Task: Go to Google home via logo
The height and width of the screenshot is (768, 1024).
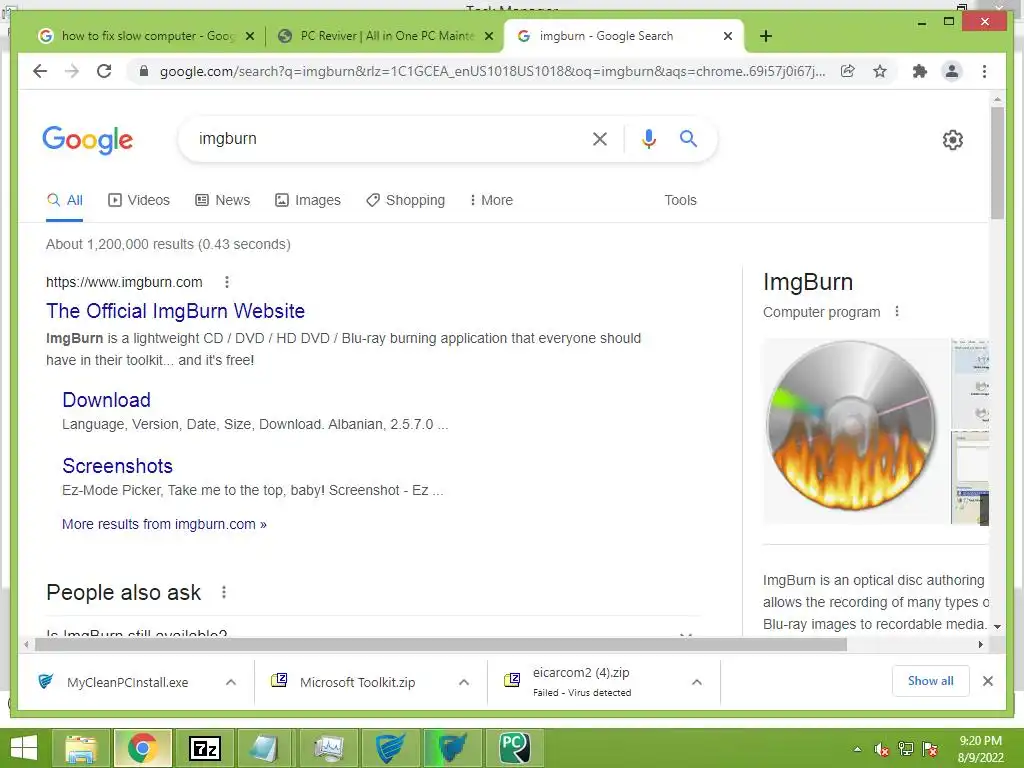Action: (x=88, y=140)
